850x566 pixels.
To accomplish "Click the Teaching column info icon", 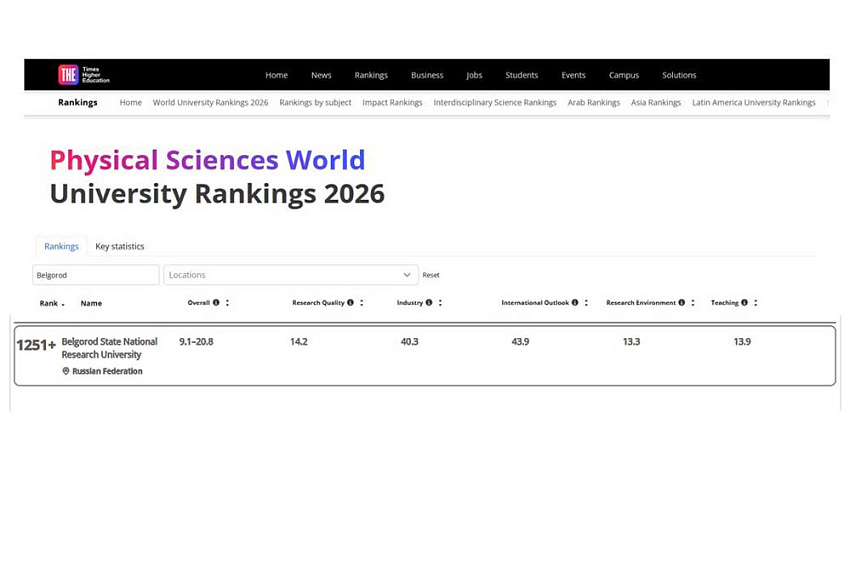I will tap(744, 303).
